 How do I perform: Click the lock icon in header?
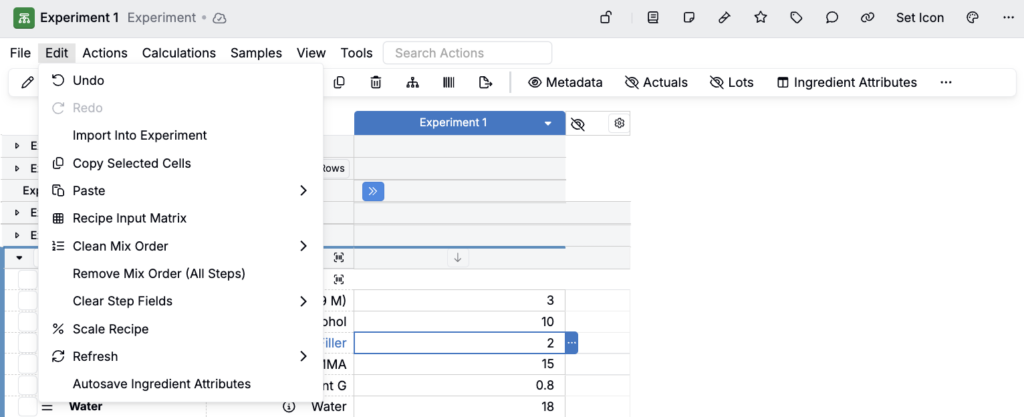tap(606, 18)
